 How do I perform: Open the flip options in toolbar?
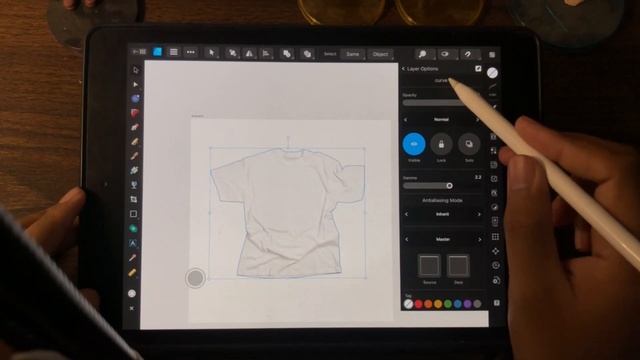pos(249,53)
